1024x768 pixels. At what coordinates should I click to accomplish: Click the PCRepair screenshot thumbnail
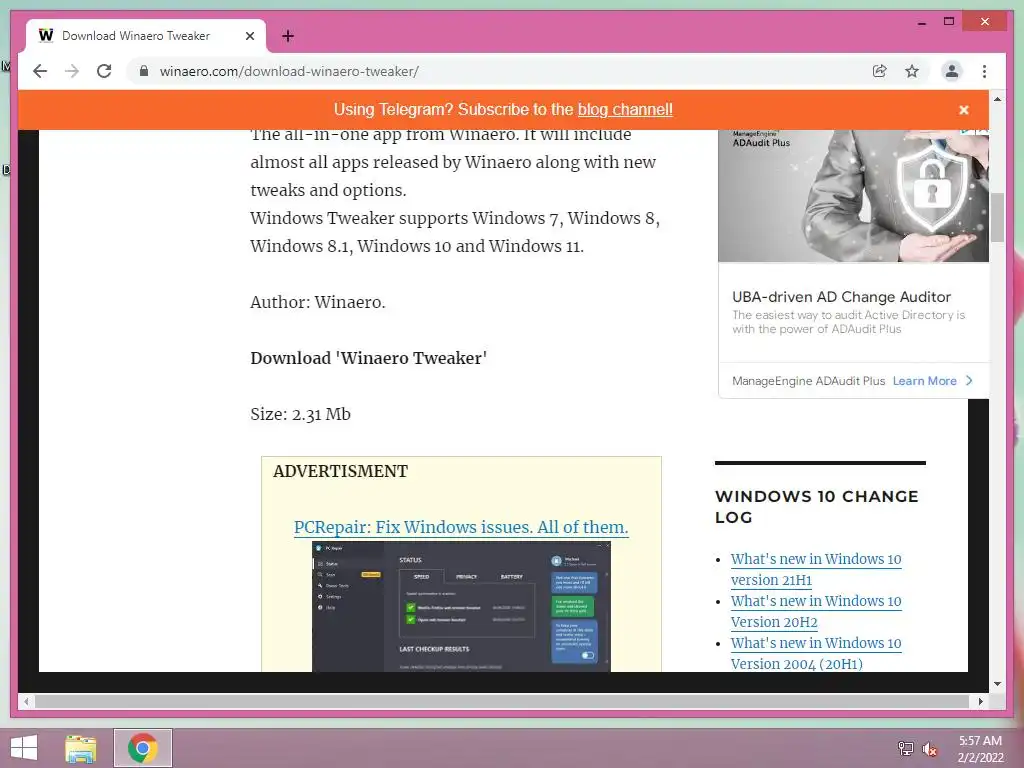click(461, 606)
